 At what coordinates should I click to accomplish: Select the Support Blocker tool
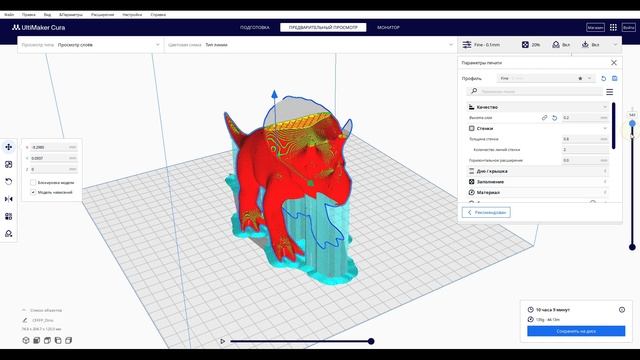click(9, 234)
